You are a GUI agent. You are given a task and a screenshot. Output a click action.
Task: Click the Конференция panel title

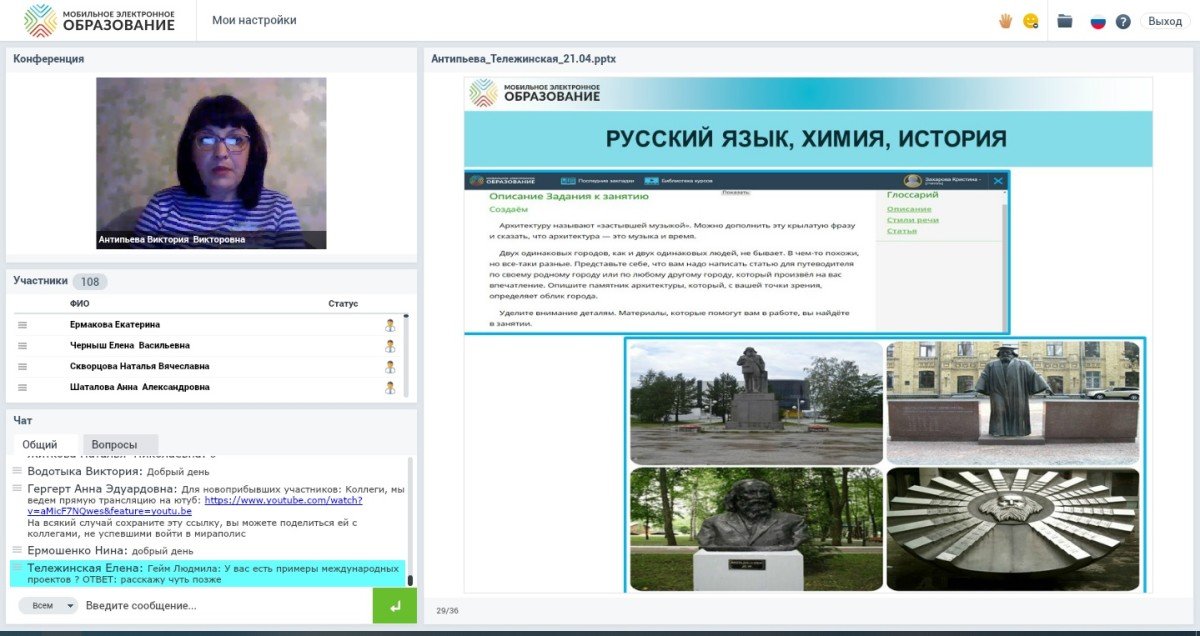[x=48, y=59]
